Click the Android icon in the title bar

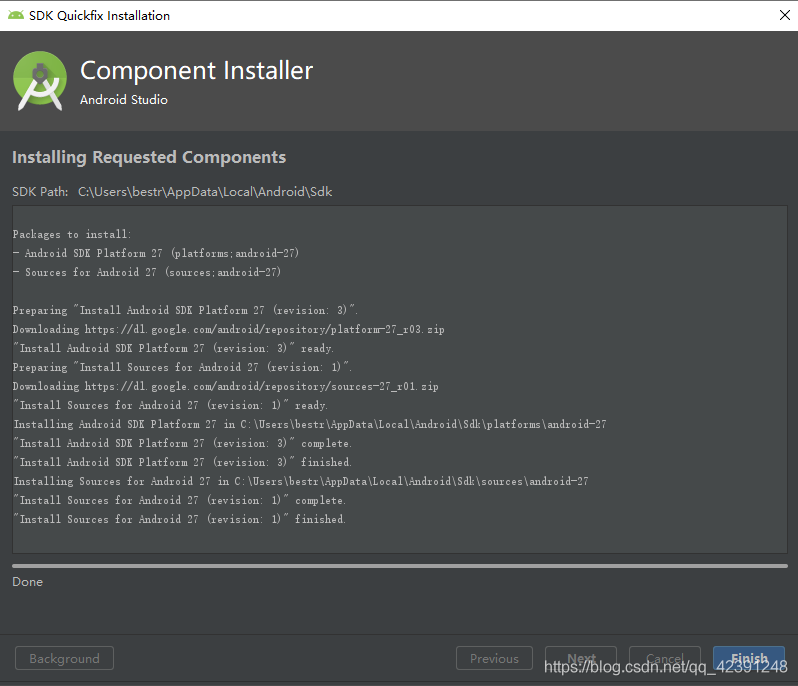click(16, 15)
